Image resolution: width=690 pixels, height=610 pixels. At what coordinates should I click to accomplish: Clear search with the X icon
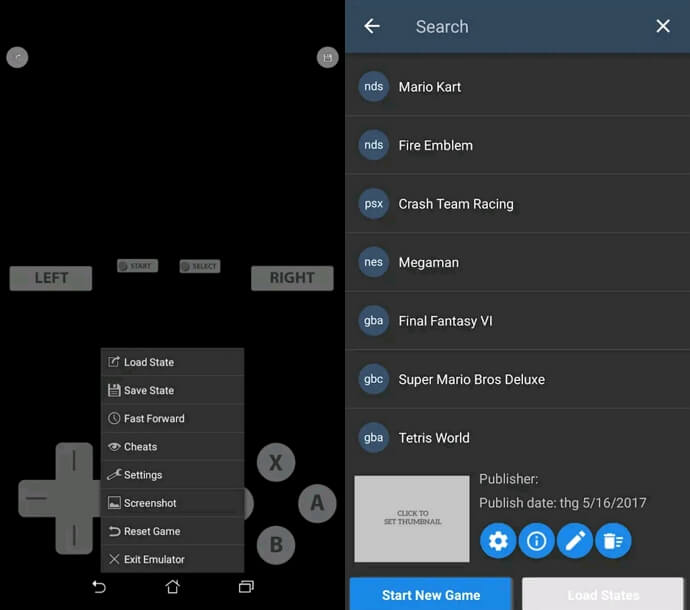[x=663, y=26]
